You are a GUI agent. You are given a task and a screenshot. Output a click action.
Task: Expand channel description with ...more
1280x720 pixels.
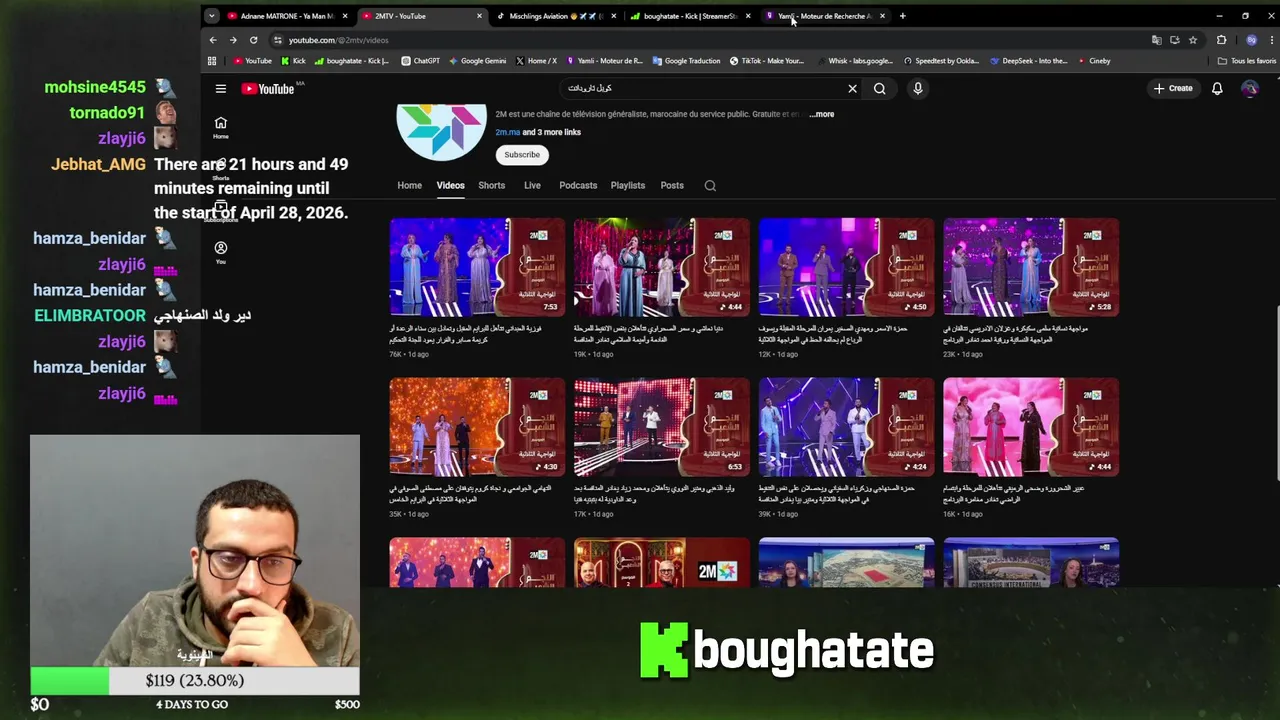822,114
